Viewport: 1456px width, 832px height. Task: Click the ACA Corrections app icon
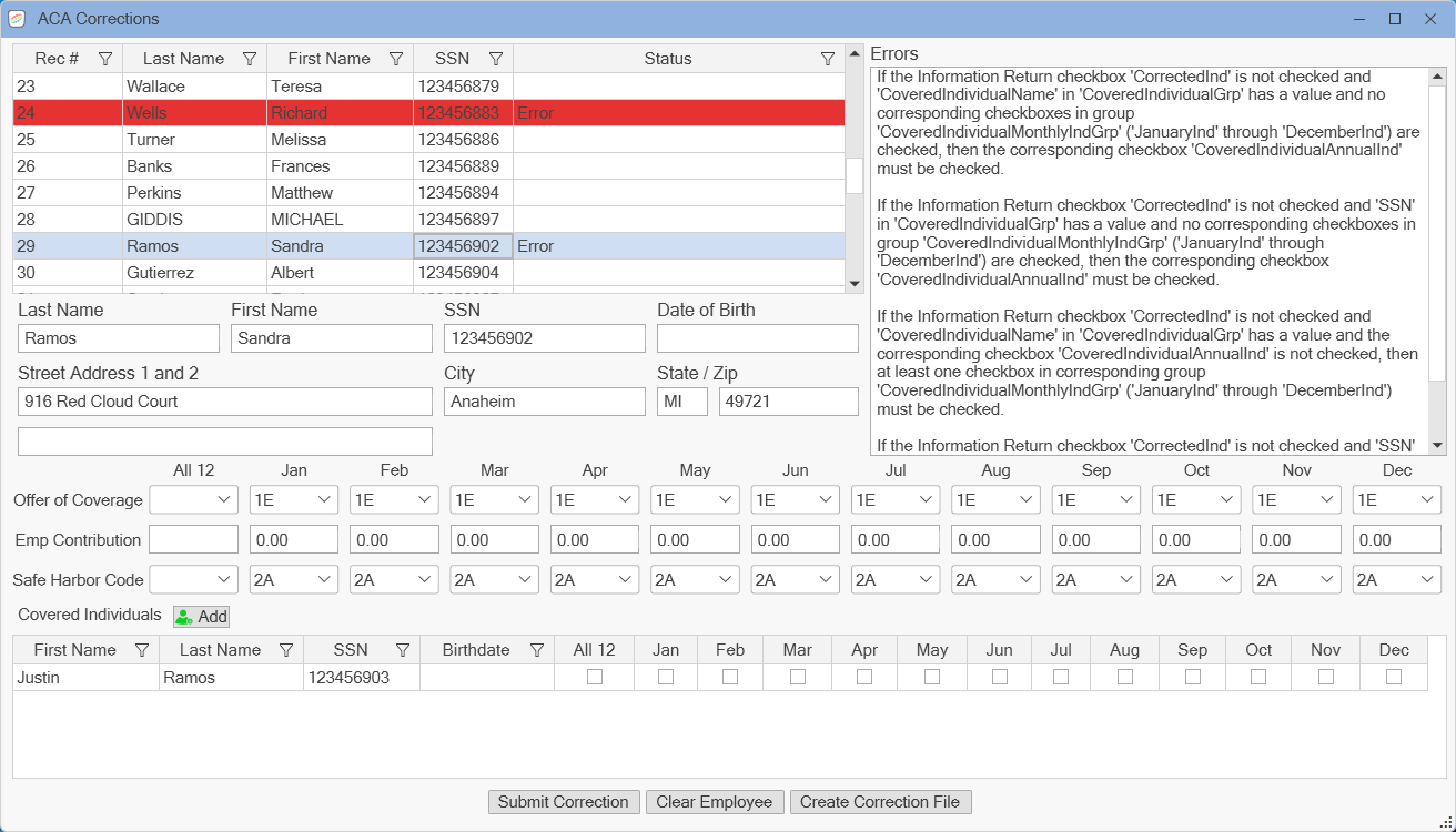(x=17, y=19)
